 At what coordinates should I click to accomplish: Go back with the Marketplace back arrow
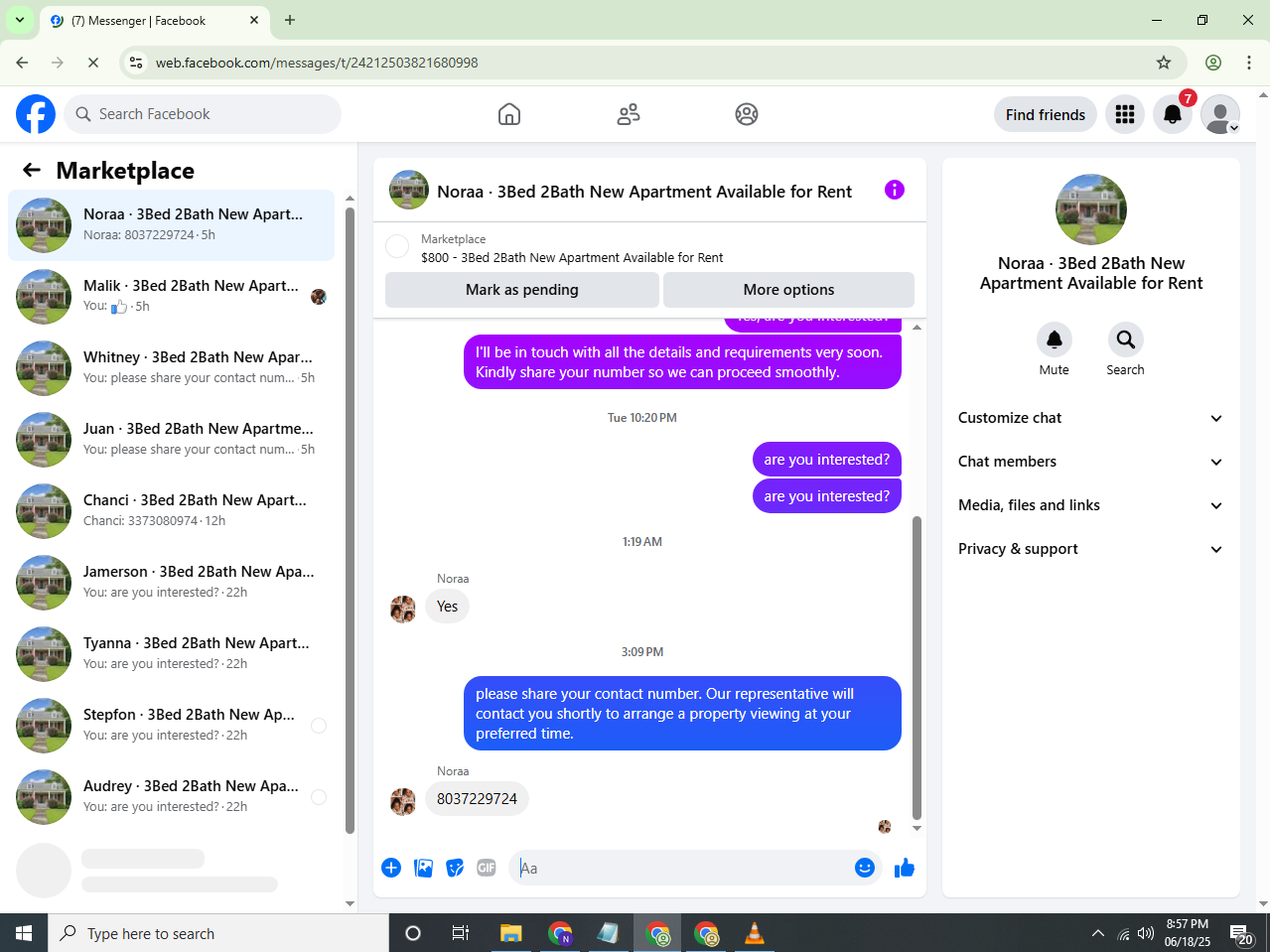click(32, 170)
